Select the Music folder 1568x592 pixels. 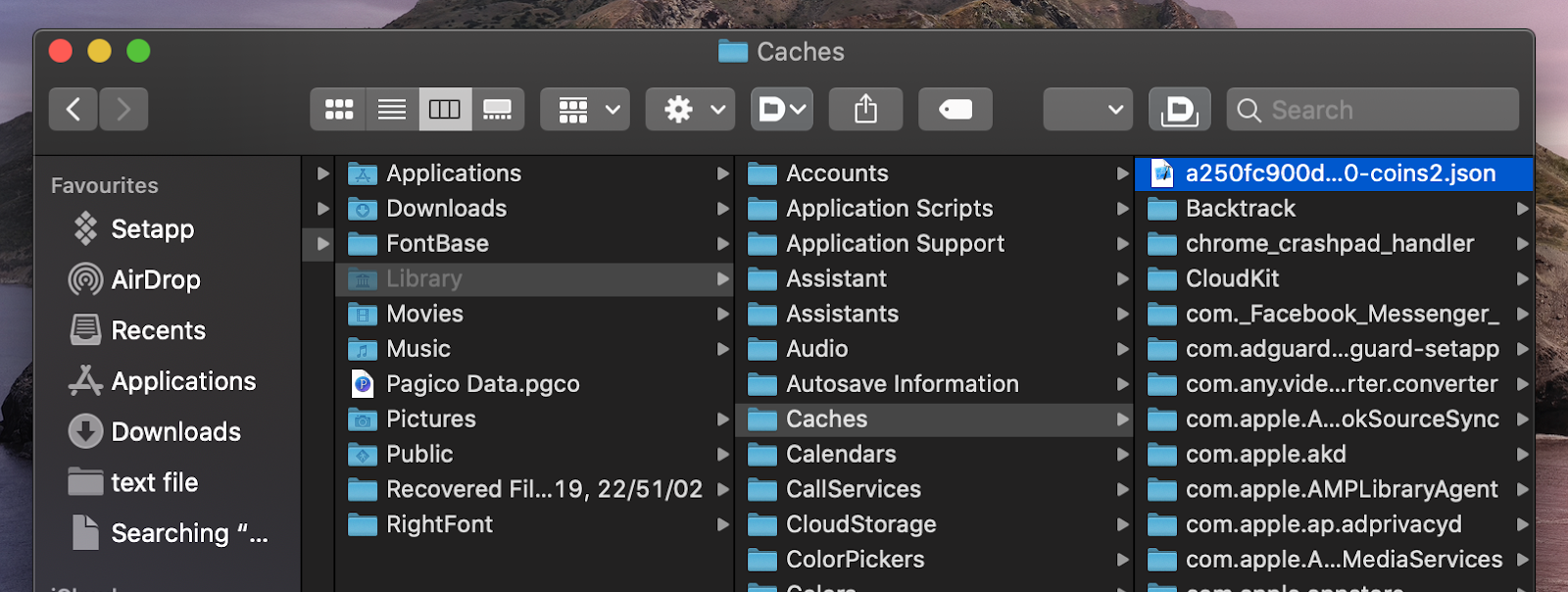point(535,349)
